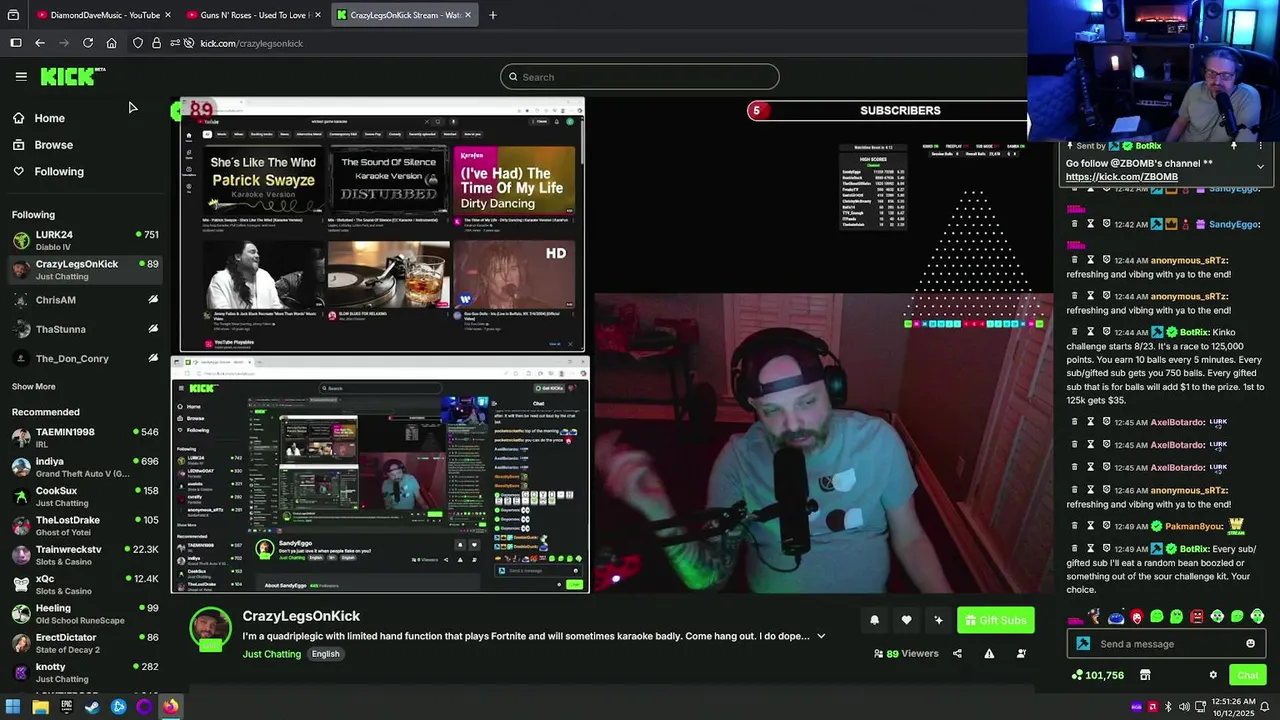The image size is (1280, 720).
Task: Open recommended channel indiya
Action: tap(85, 467)
